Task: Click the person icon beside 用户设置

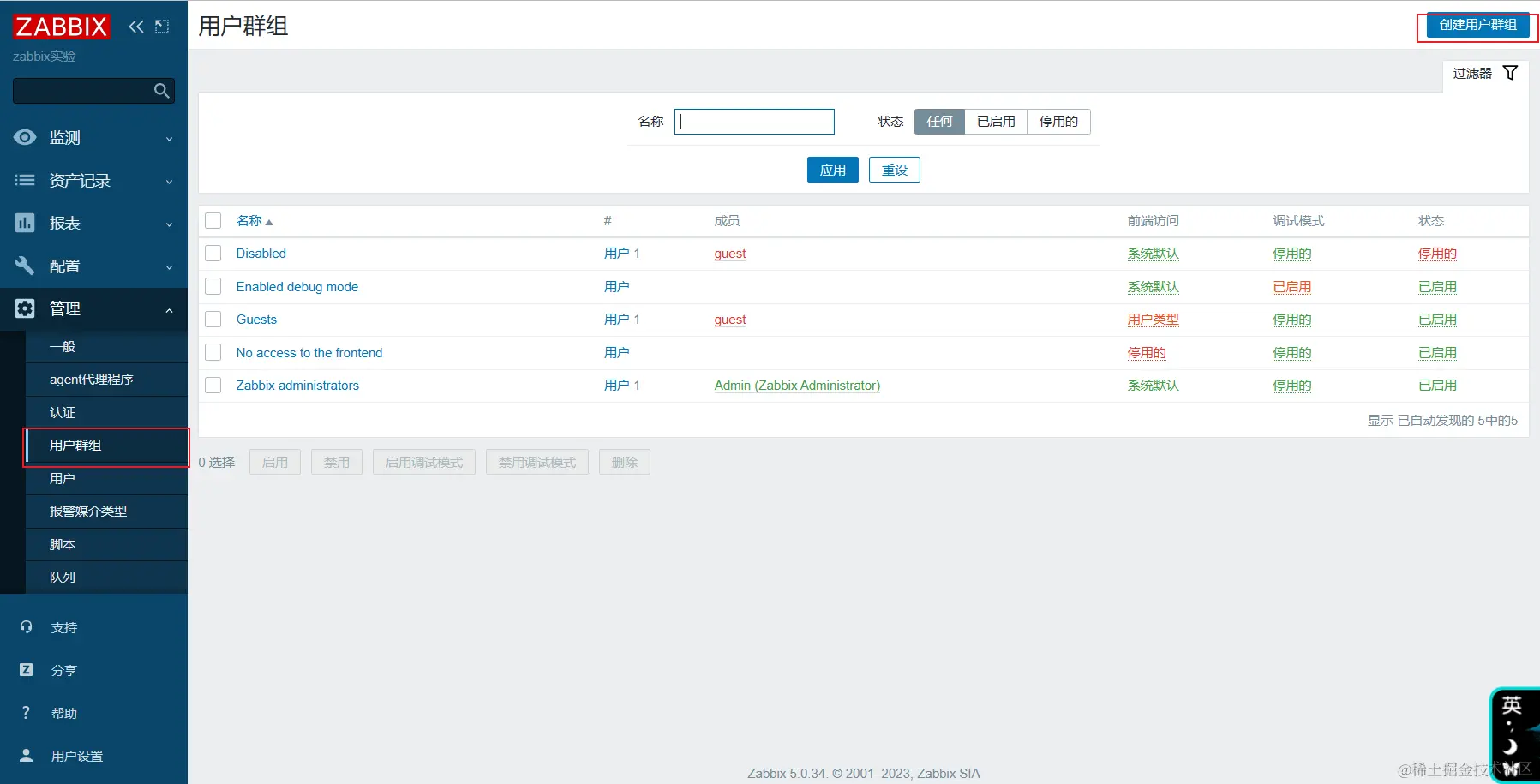Action: pos(27,756)
